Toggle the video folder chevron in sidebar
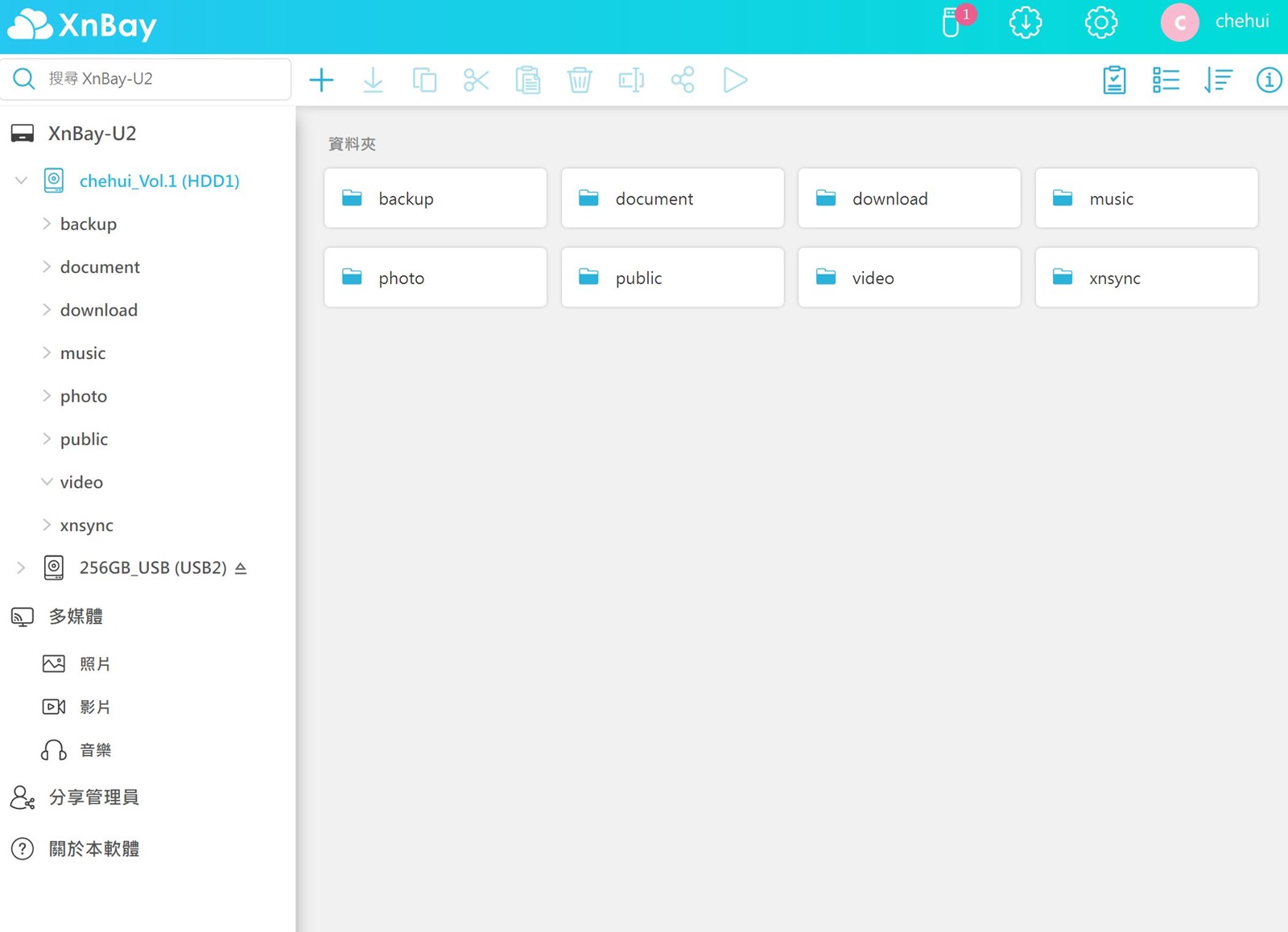 point(47,482)
